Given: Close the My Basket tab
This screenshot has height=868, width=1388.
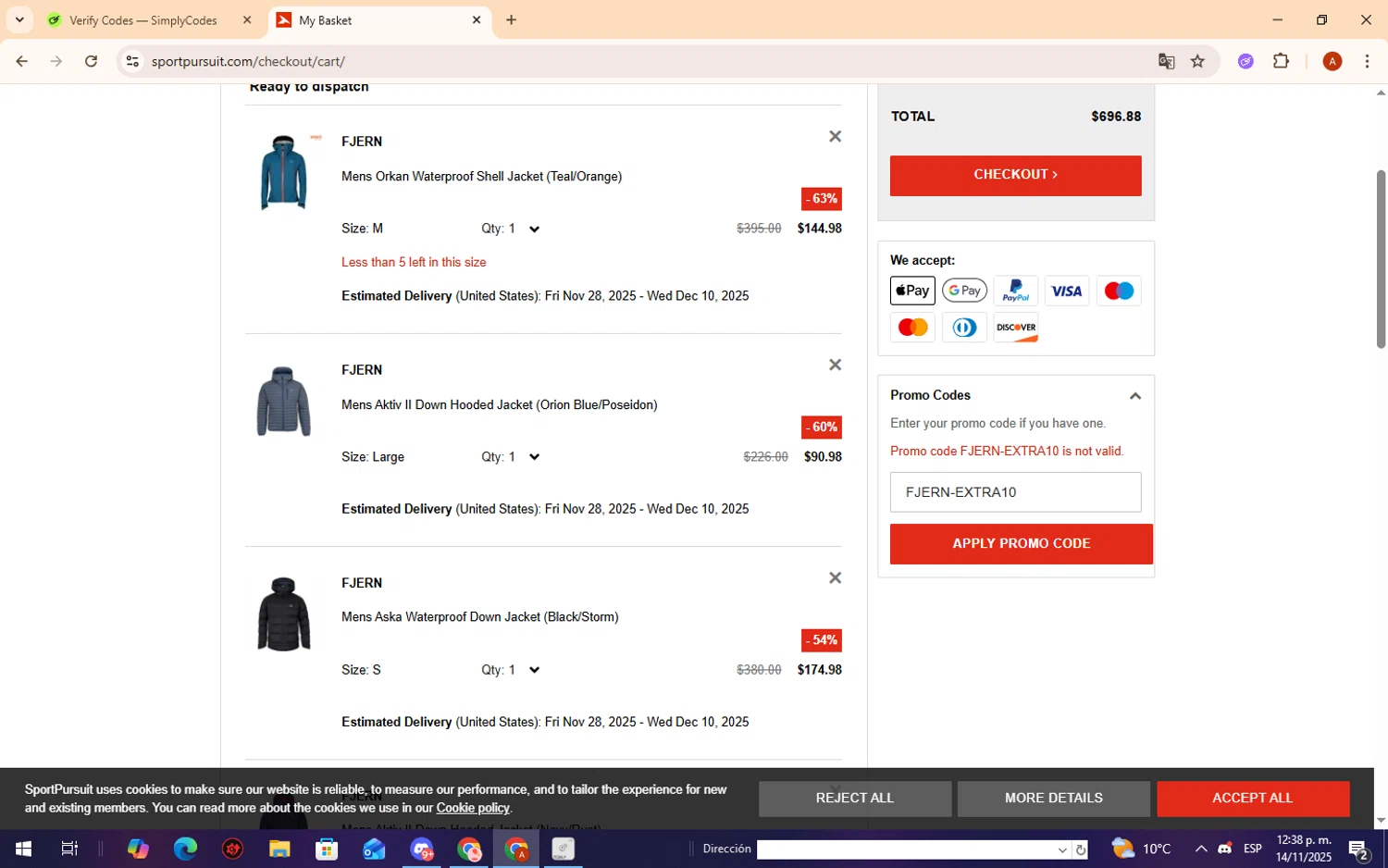Looking at the screenshot, I should [477, 19].
